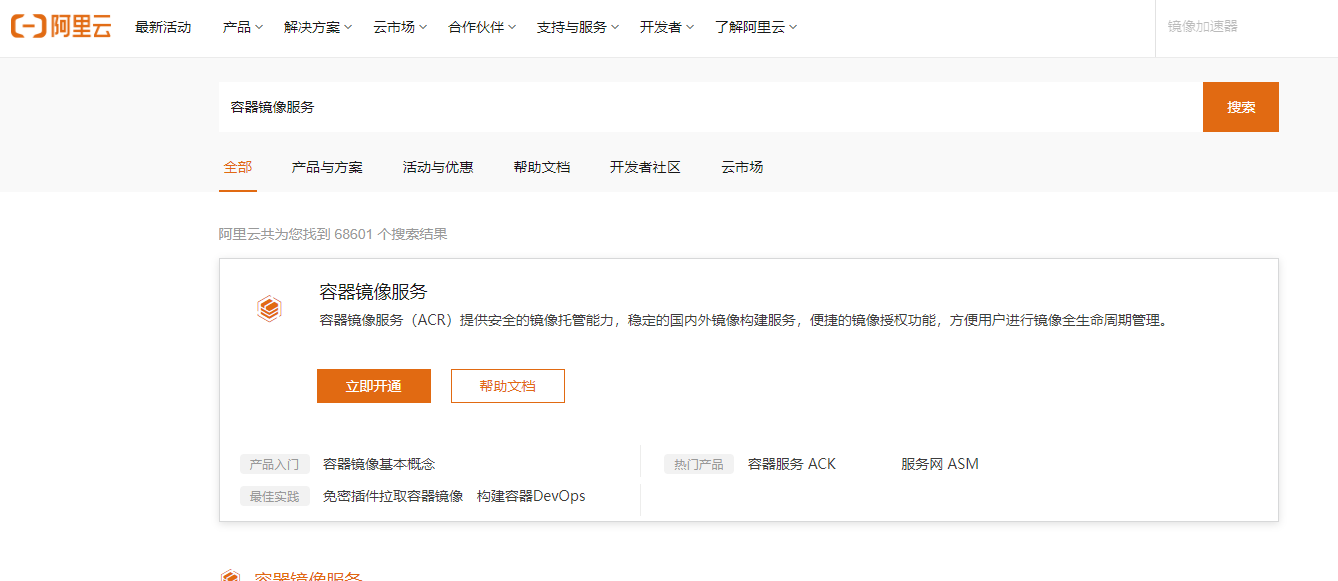This screenshot has width=1338, height=581.
Task: Click the 容器镜像服务 search input field
Action: tap(710, 107)
